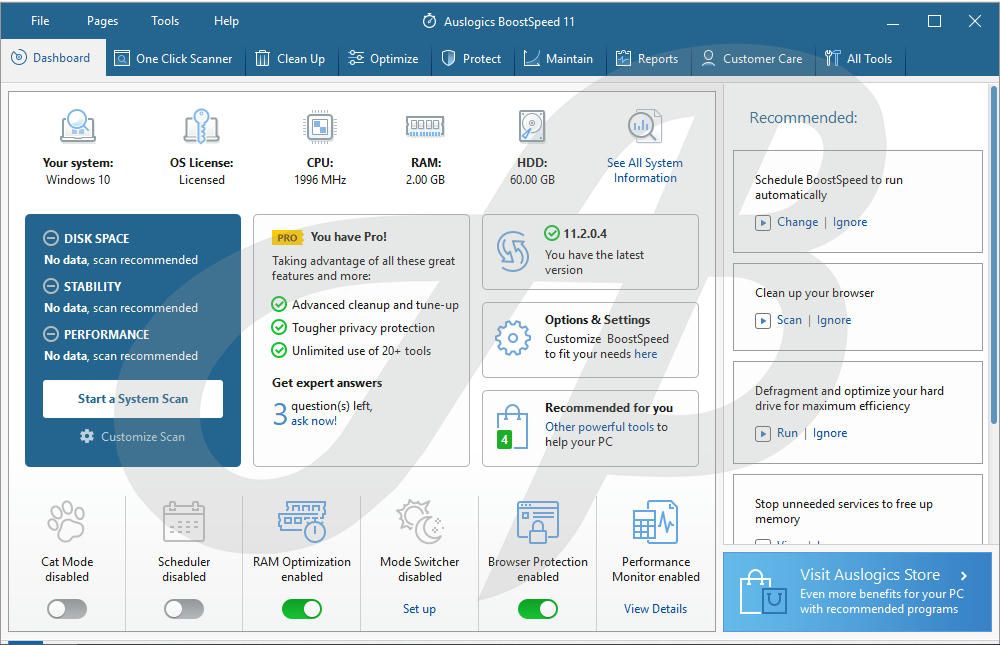The image size is (1000, 645).
Task: Open the Customer Care tab
Action: [x=753, y=59]
